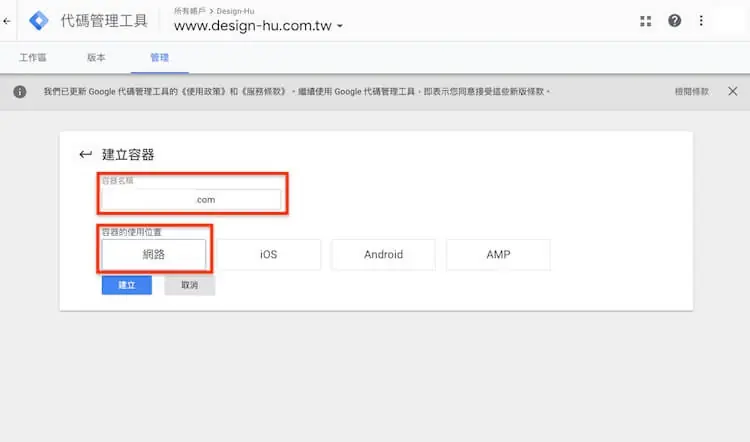This screenshot has height=442, width=750.
Task: Open the Google apps grid icon
Action: click(x=646, y=21)
